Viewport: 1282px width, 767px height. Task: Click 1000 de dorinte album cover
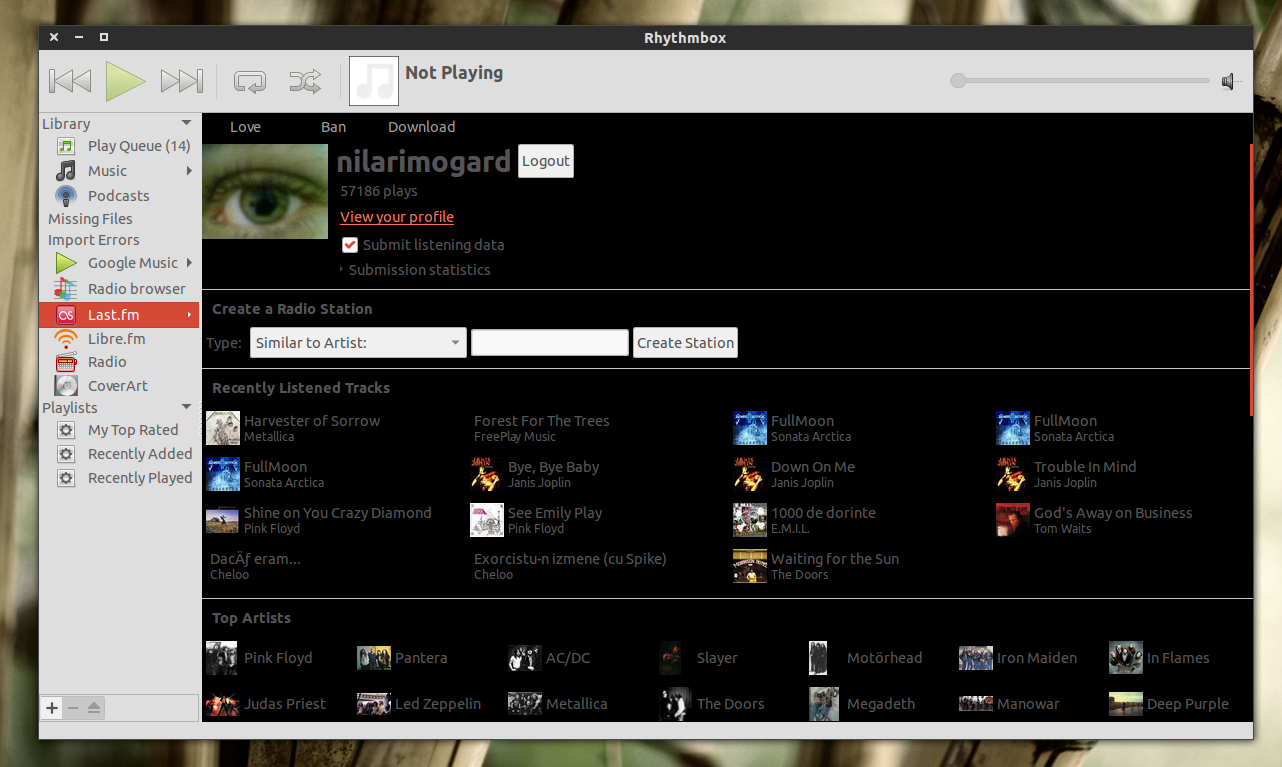pos(750,520)
